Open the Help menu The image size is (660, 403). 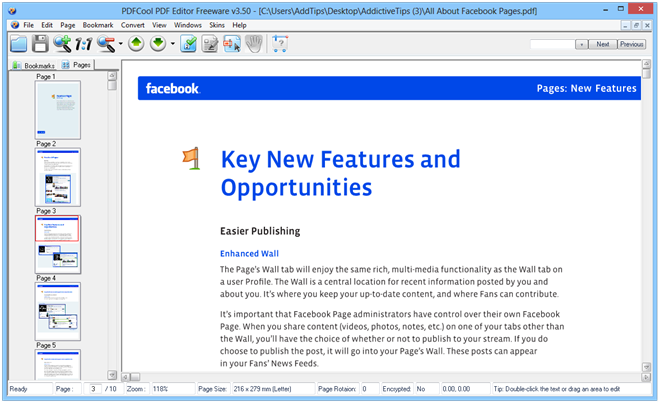tap(239, 25)
